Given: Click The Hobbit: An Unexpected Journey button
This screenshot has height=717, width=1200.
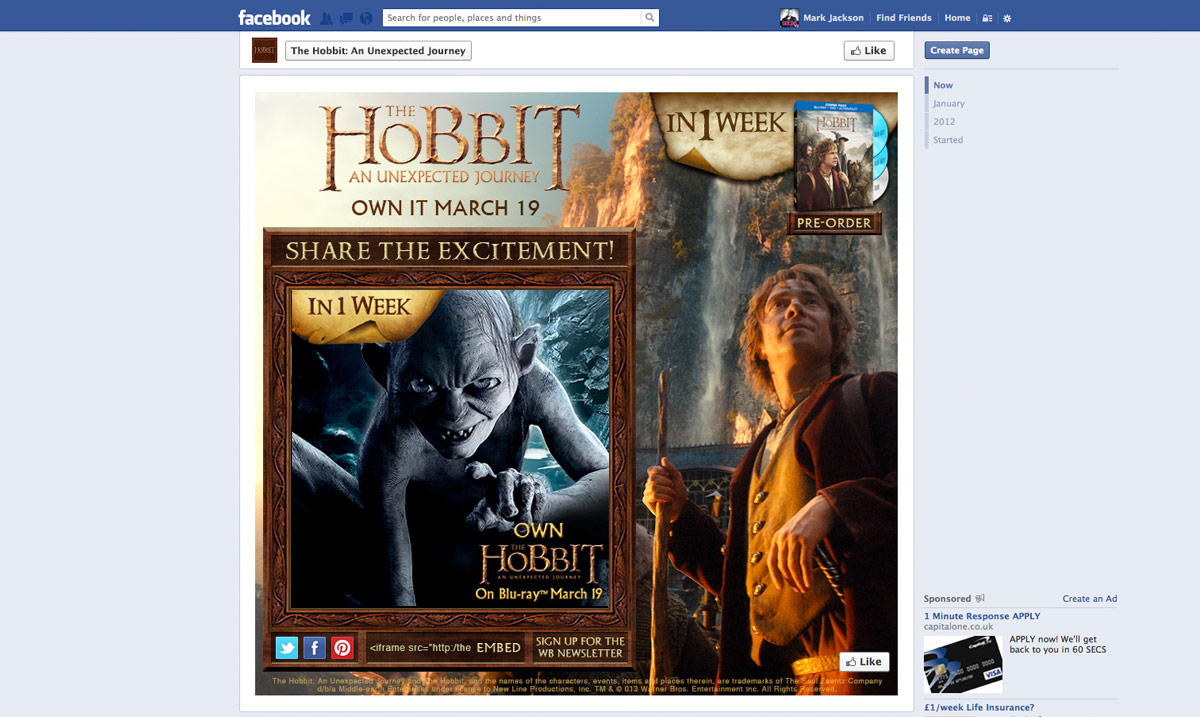Looking at the screenshot, I should point(378,51).
